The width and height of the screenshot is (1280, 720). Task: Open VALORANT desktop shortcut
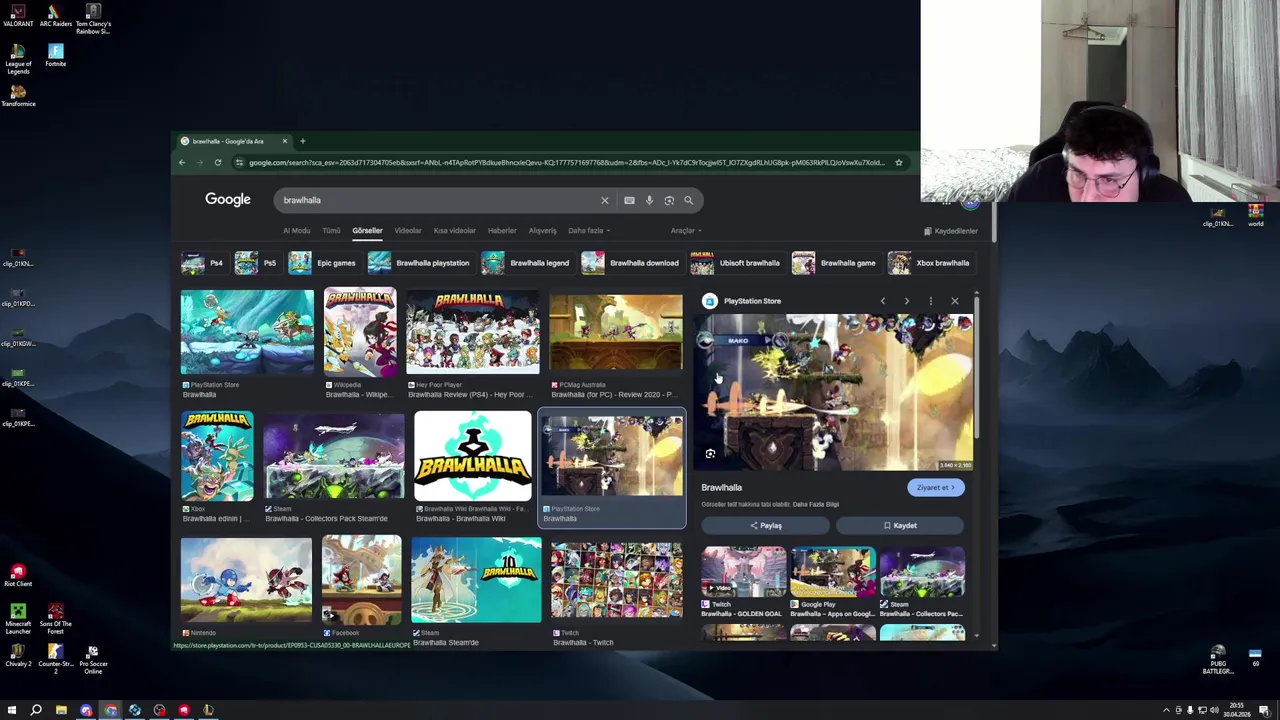[x=18, y=15]
